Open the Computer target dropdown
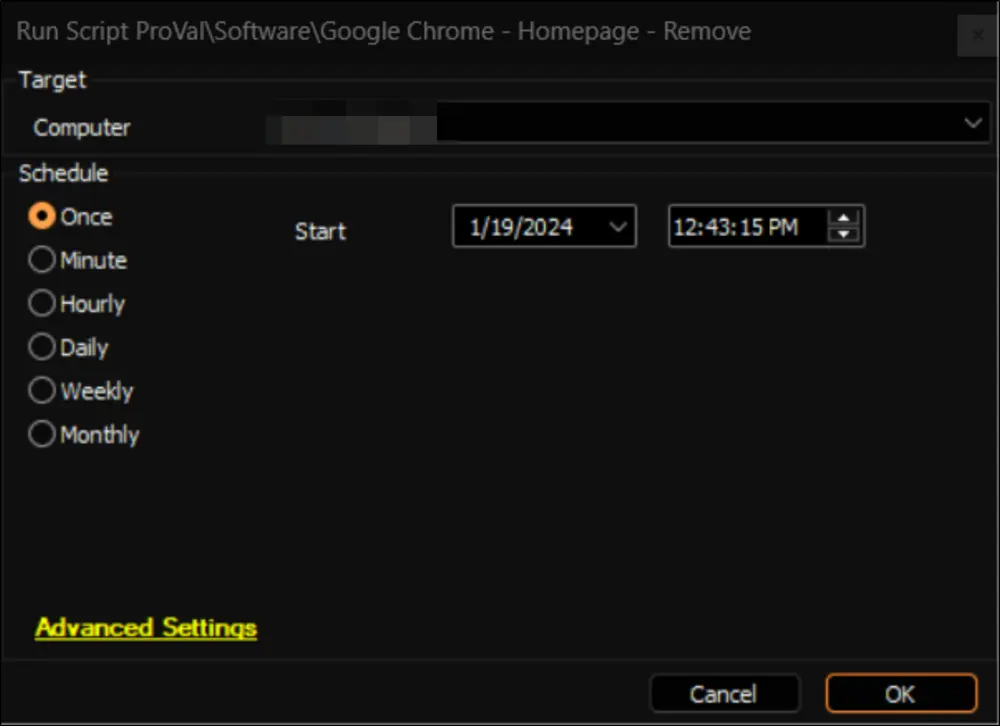This screenshot has width=1000, height=726. pyautogui.click(x=973, y=122)
